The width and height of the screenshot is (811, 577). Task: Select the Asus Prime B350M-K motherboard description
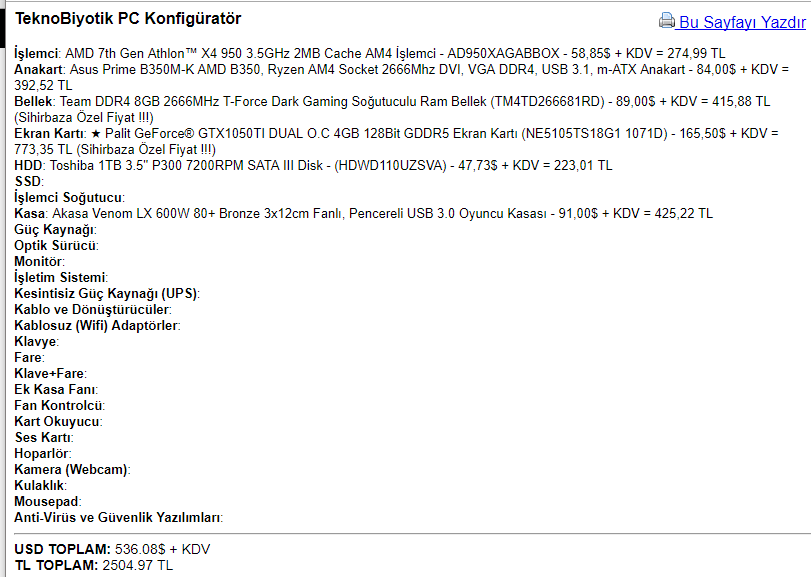[x=377, y=69]
